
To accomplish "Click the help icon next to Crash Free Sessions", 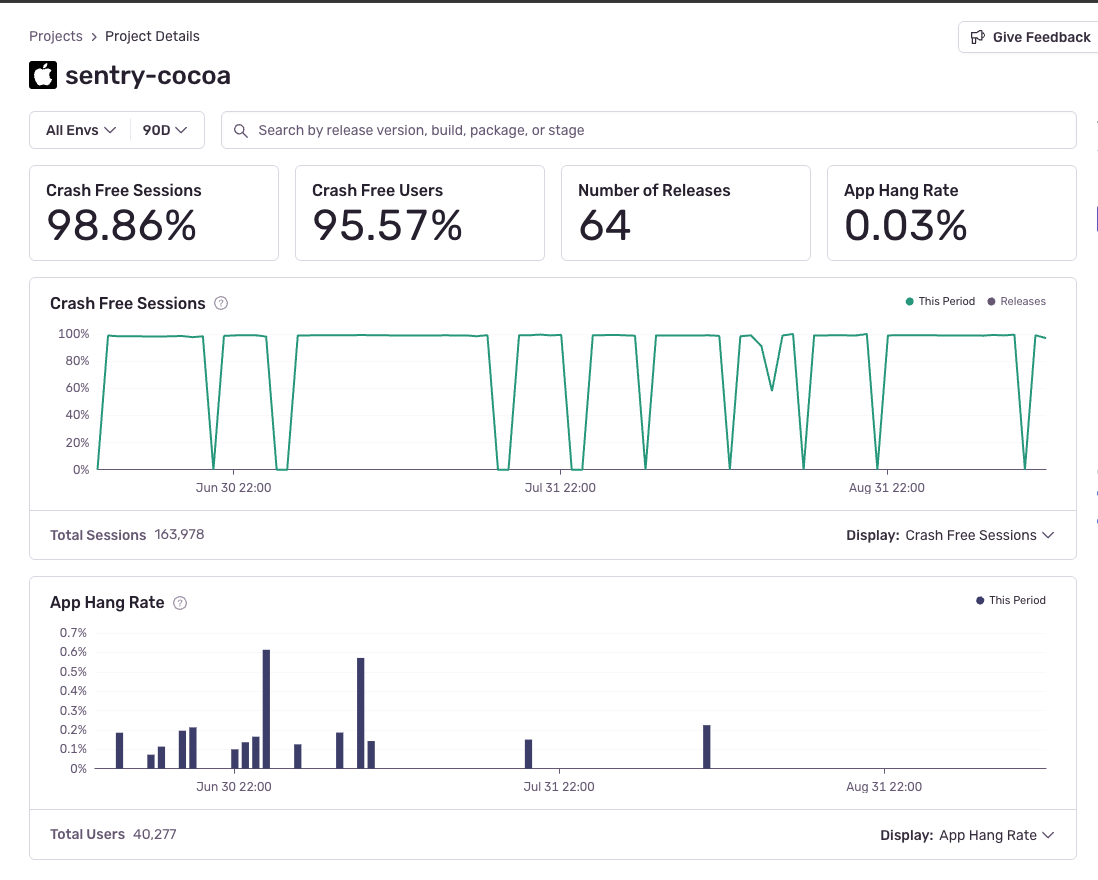I will [221, 303].
